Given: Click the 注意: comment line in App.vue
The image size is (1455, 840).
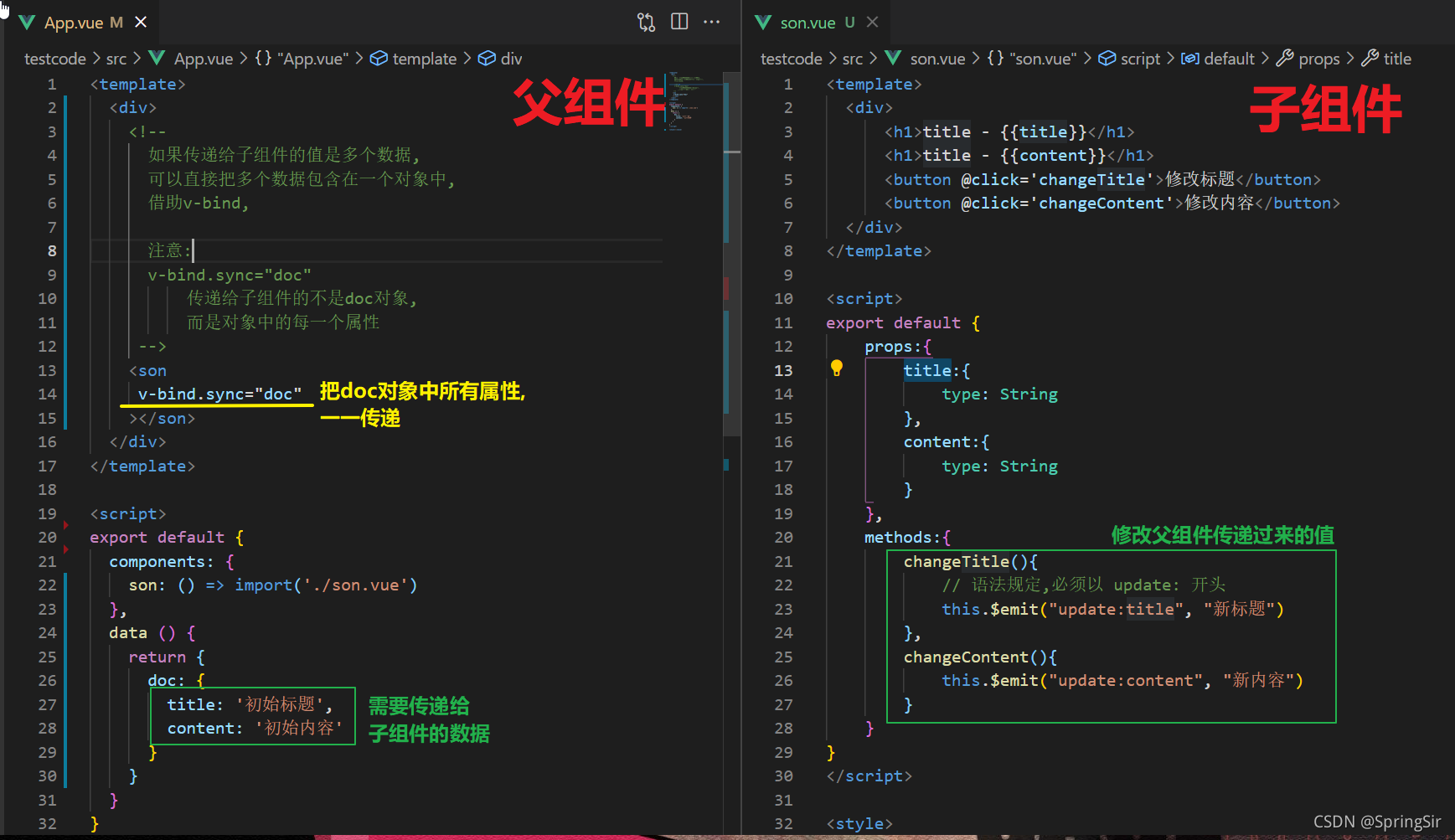Looking at the screenshot, I should click(x=169, y=250).
